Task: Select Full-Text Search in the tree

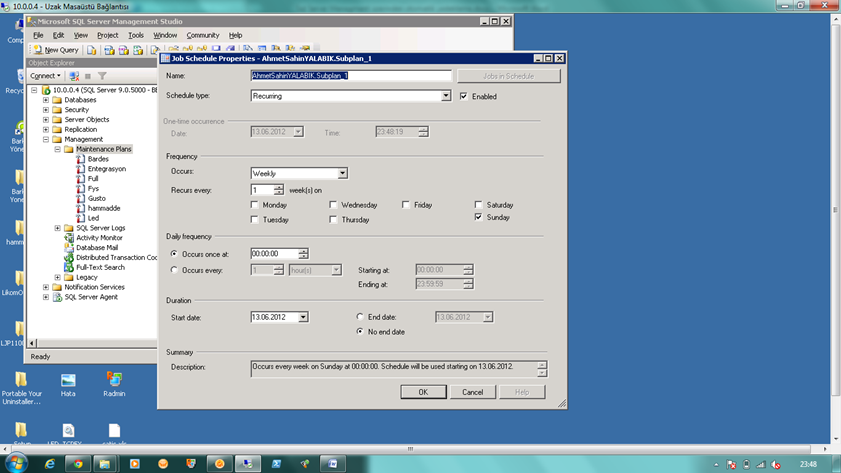Action: tap(100, 267)
